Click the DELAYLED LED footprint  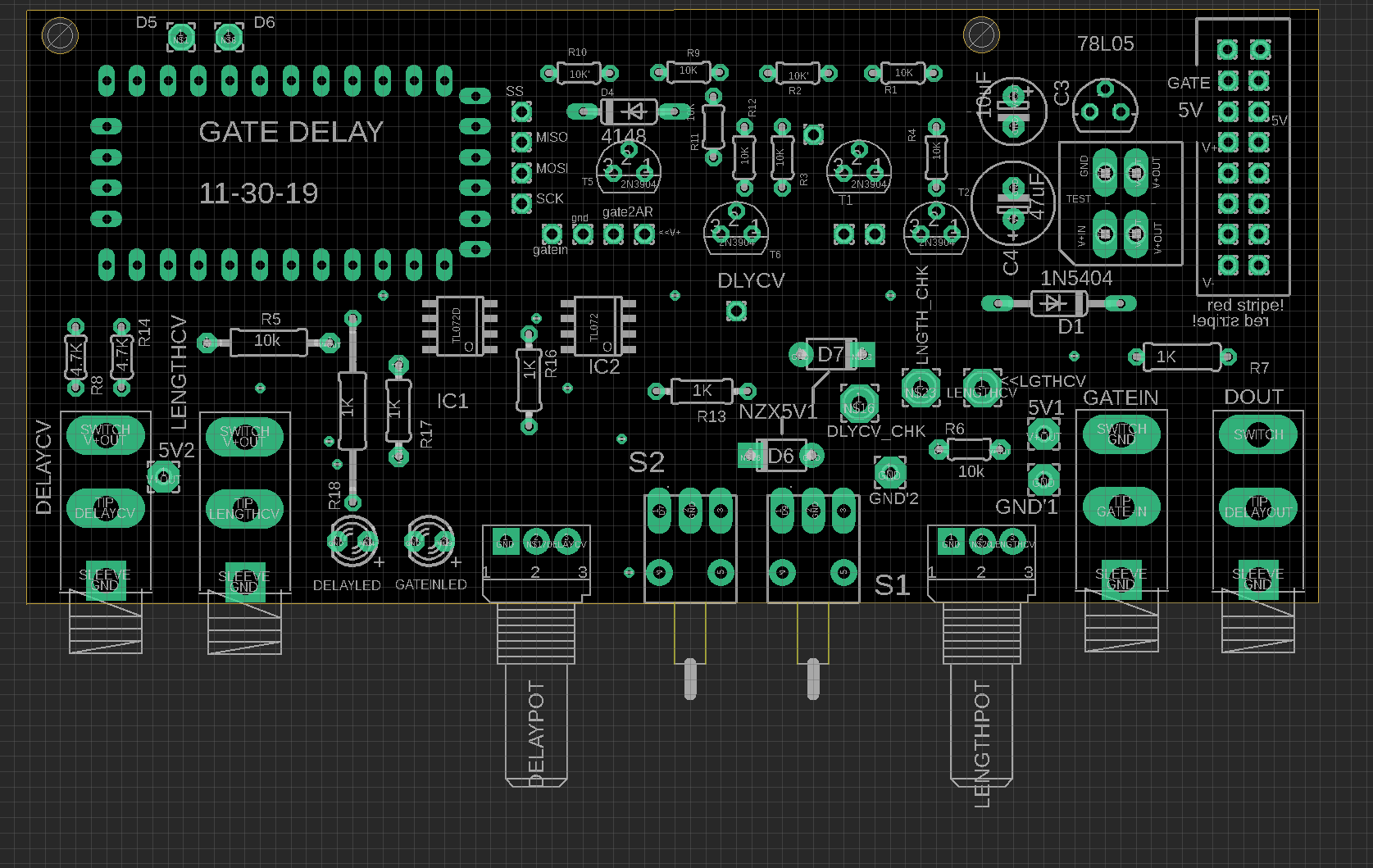pyautogui.click(x=353, y=542)
